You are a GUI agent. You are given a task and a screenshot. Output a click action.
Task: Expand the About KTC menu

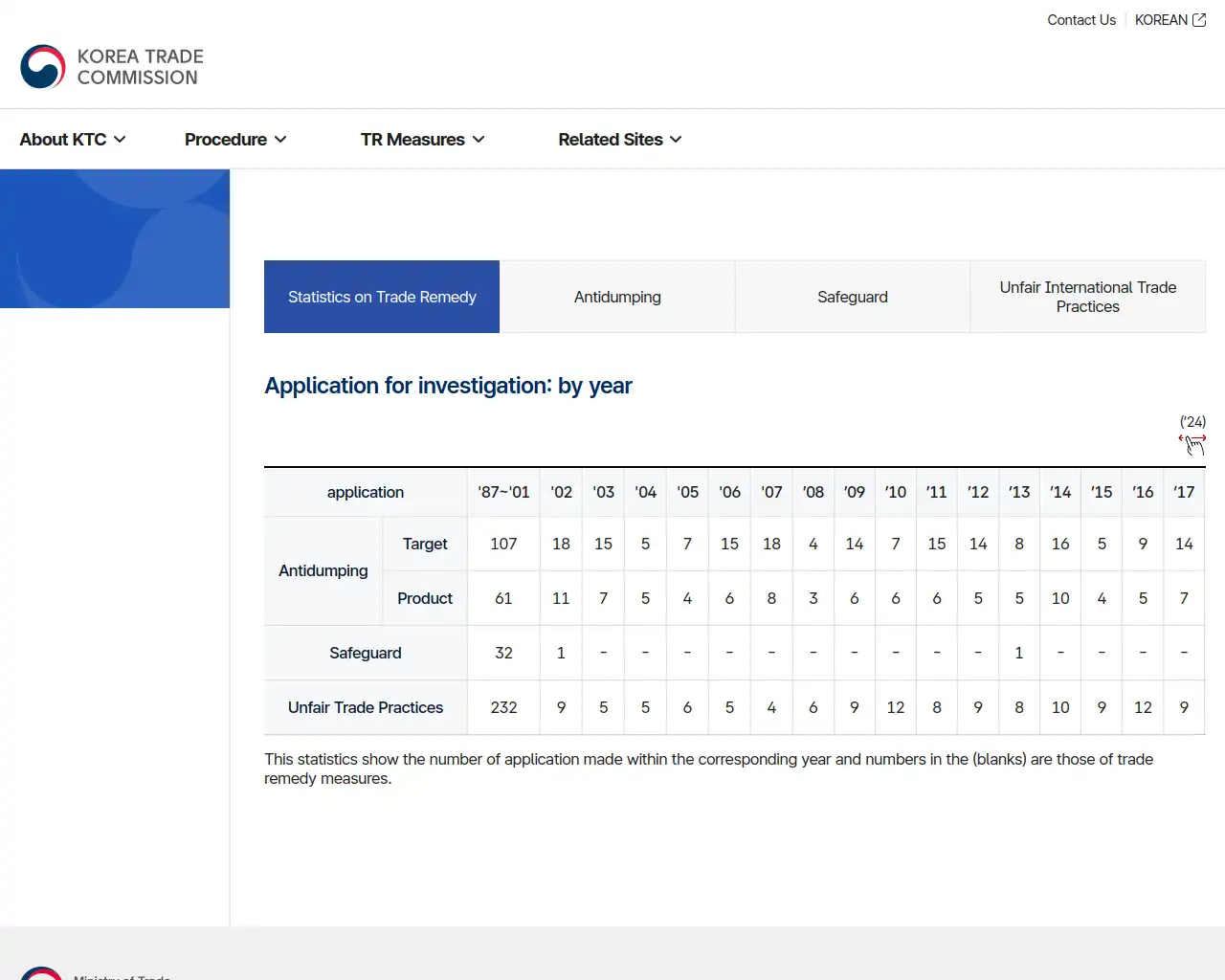(73, 140)
